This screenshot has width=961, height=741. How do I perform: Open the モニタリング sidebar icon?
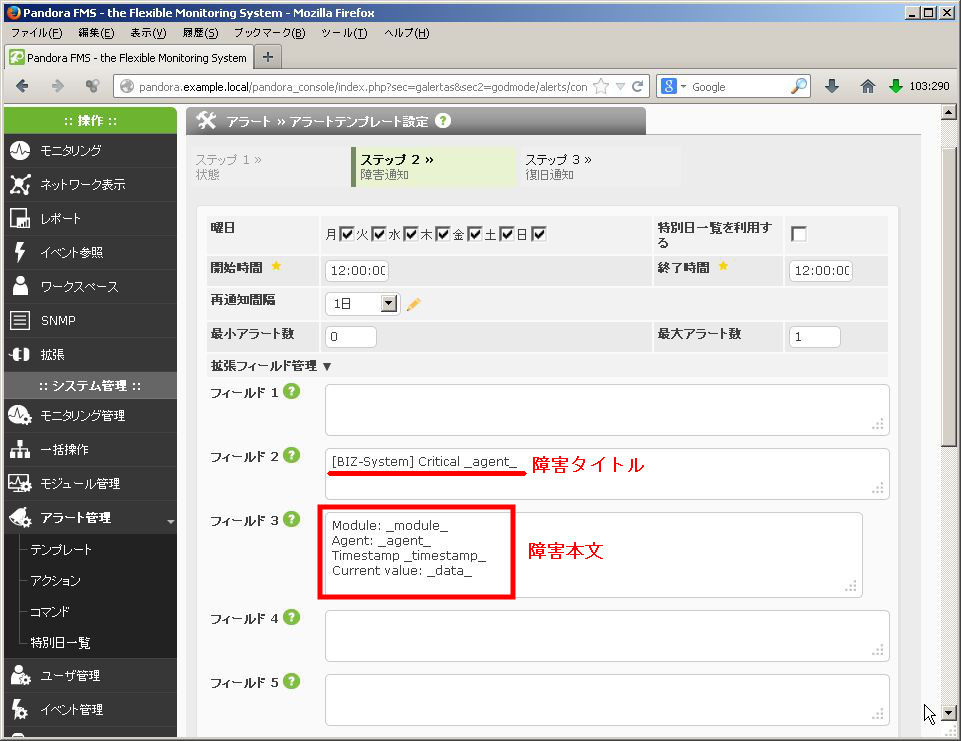(x=20, y=150)
